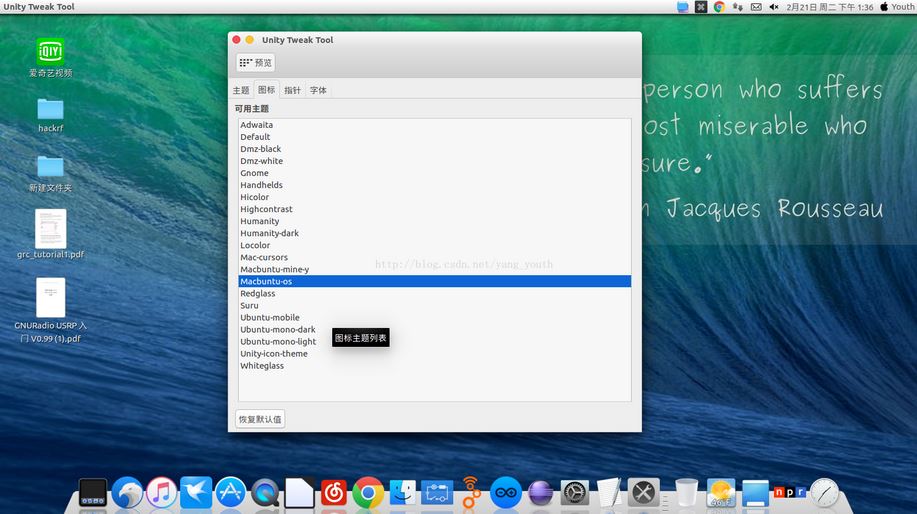Select Gnome icon theme

click(x=435, y=173)
